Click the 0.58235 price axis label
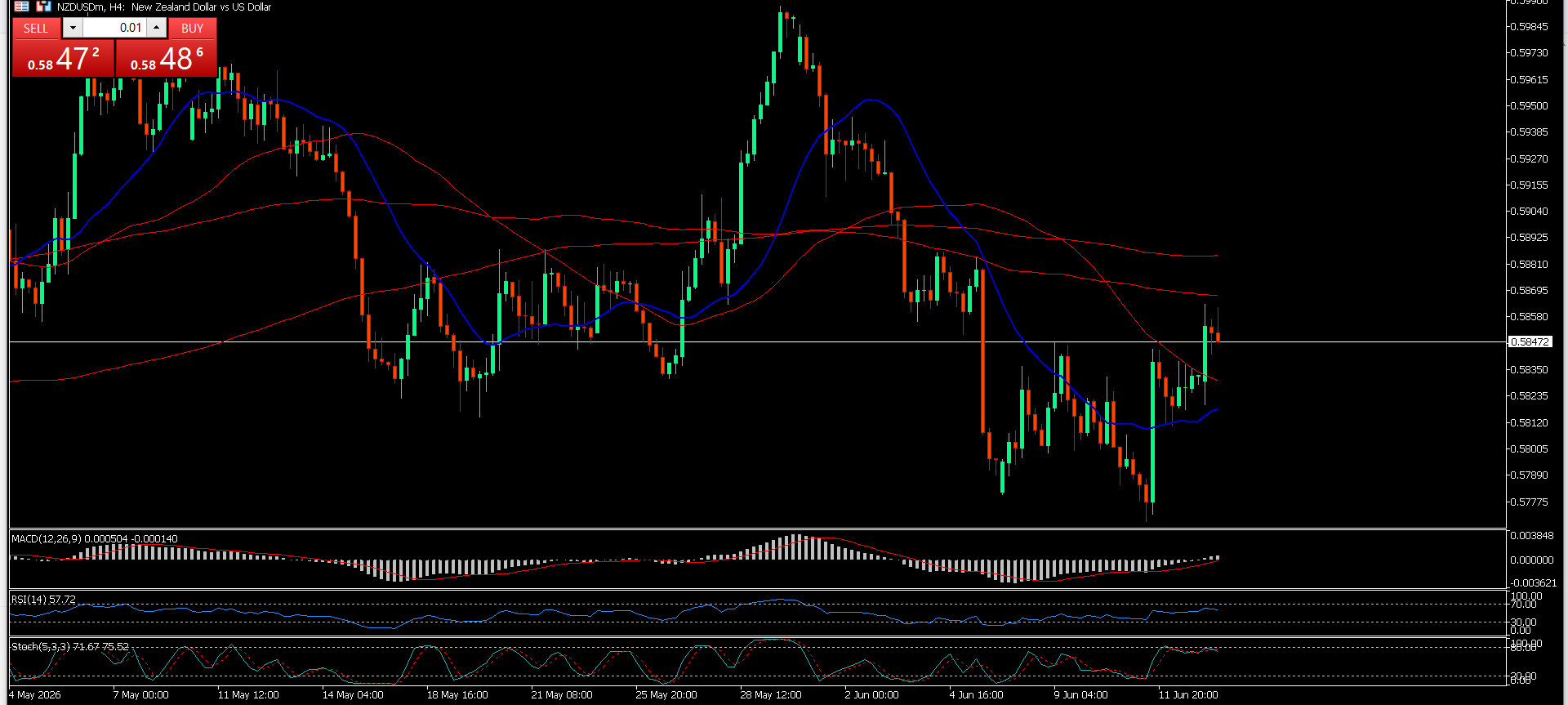This screenshot has width=1568, height=705. click(1529, 395)
